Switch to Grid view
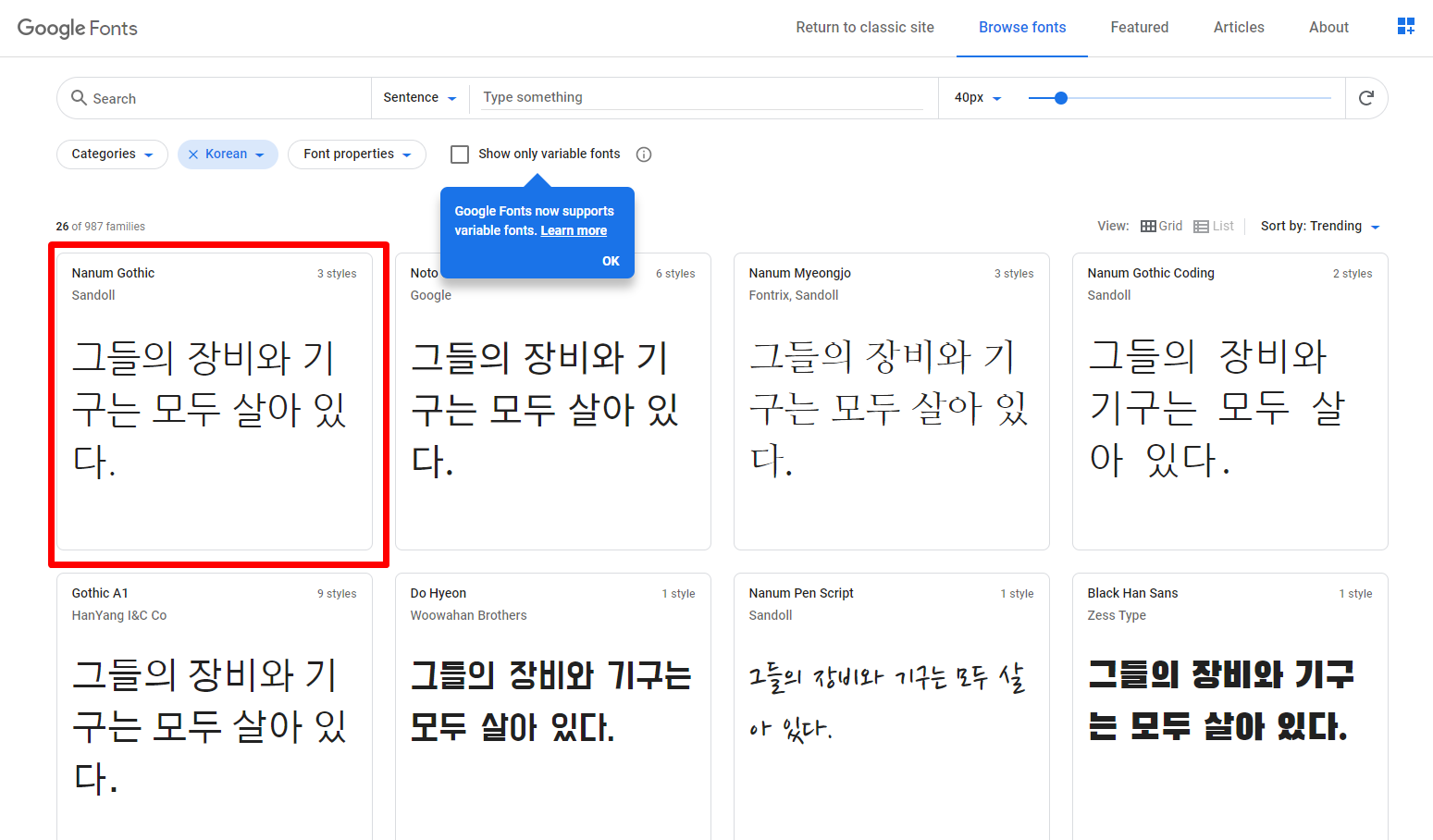The image size is (1433, 840). click(1161, 226)
